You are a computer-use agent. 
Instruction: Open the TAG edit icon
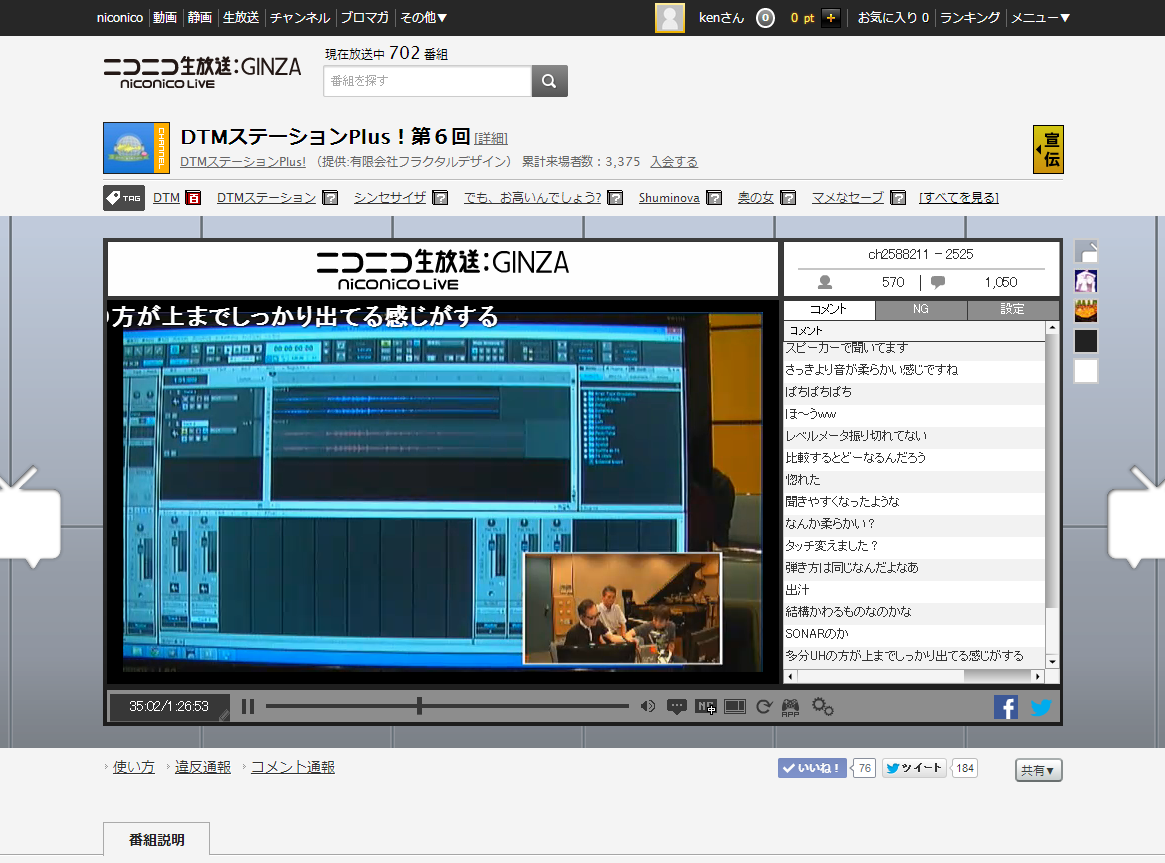click(x=124, y=198)
